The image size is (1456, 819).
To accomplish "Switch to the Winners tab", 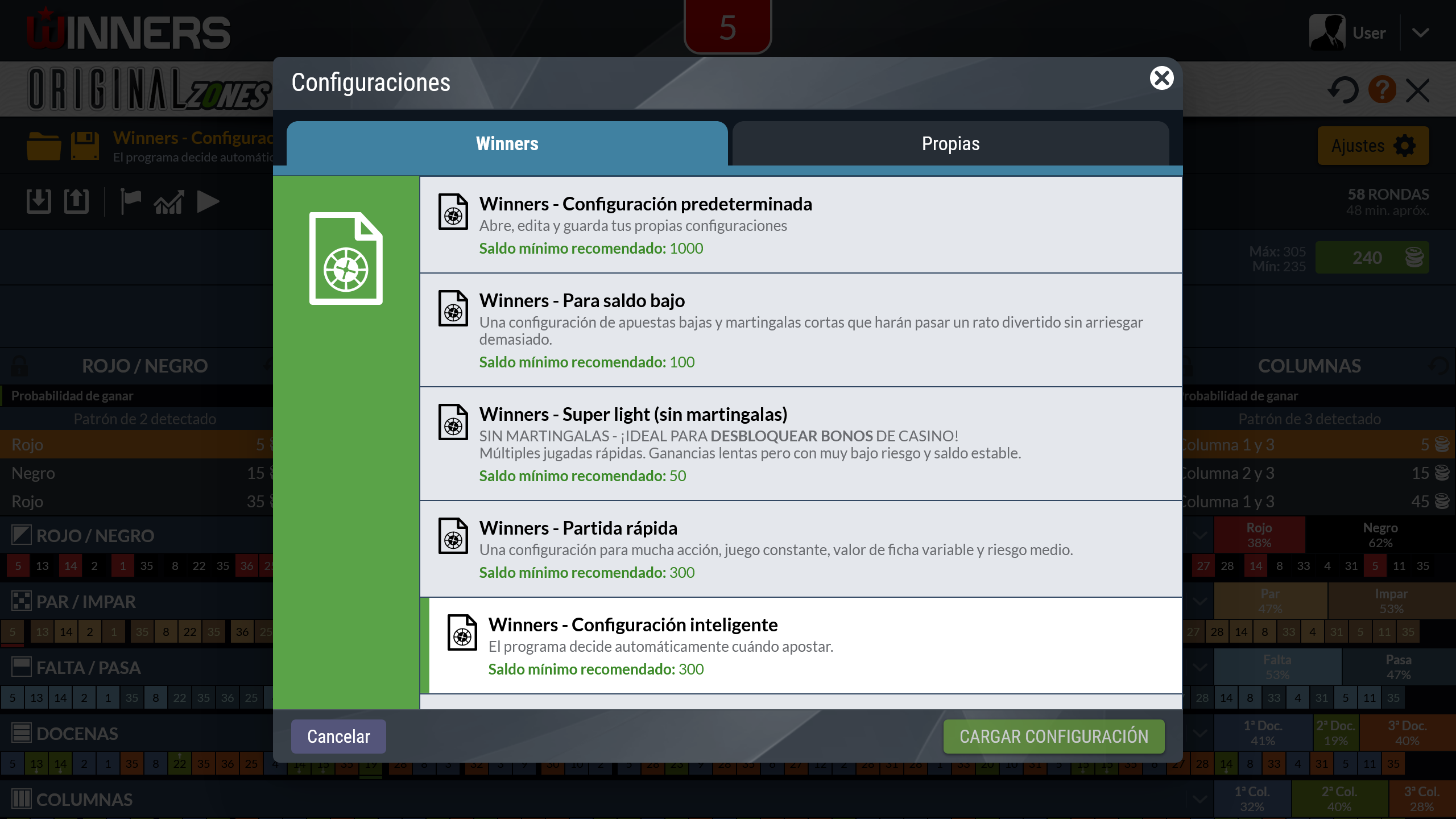I will click(x=507, y=143).
